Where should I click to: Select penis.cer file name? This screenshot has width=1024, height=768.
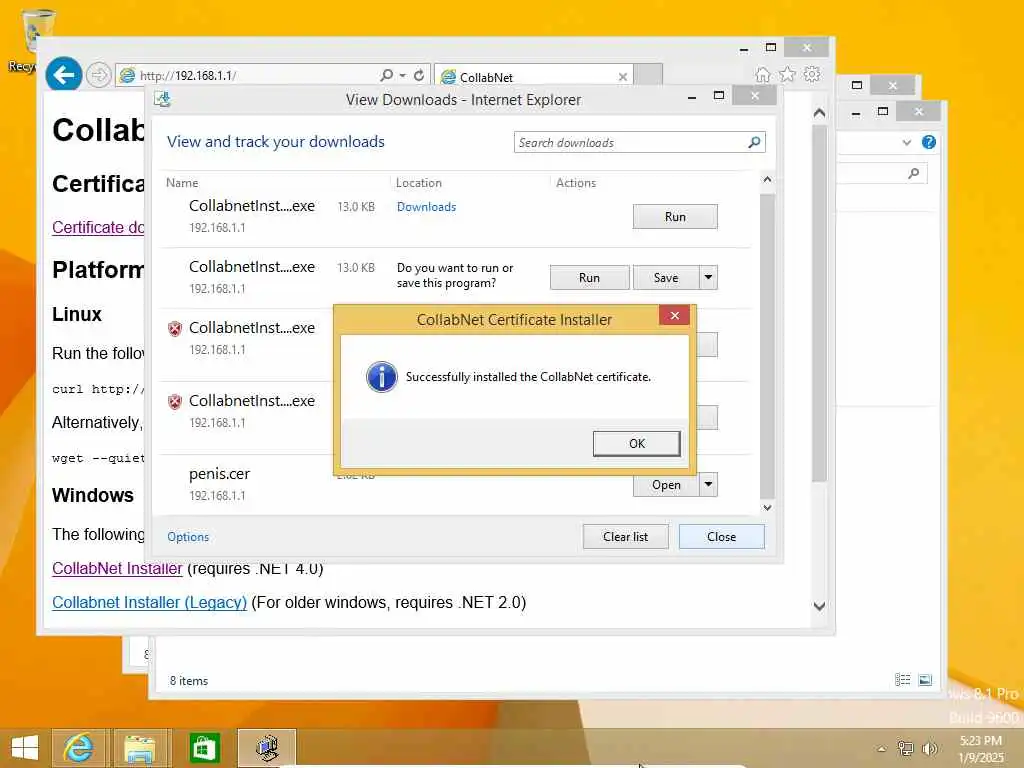[x=219, y=474]
